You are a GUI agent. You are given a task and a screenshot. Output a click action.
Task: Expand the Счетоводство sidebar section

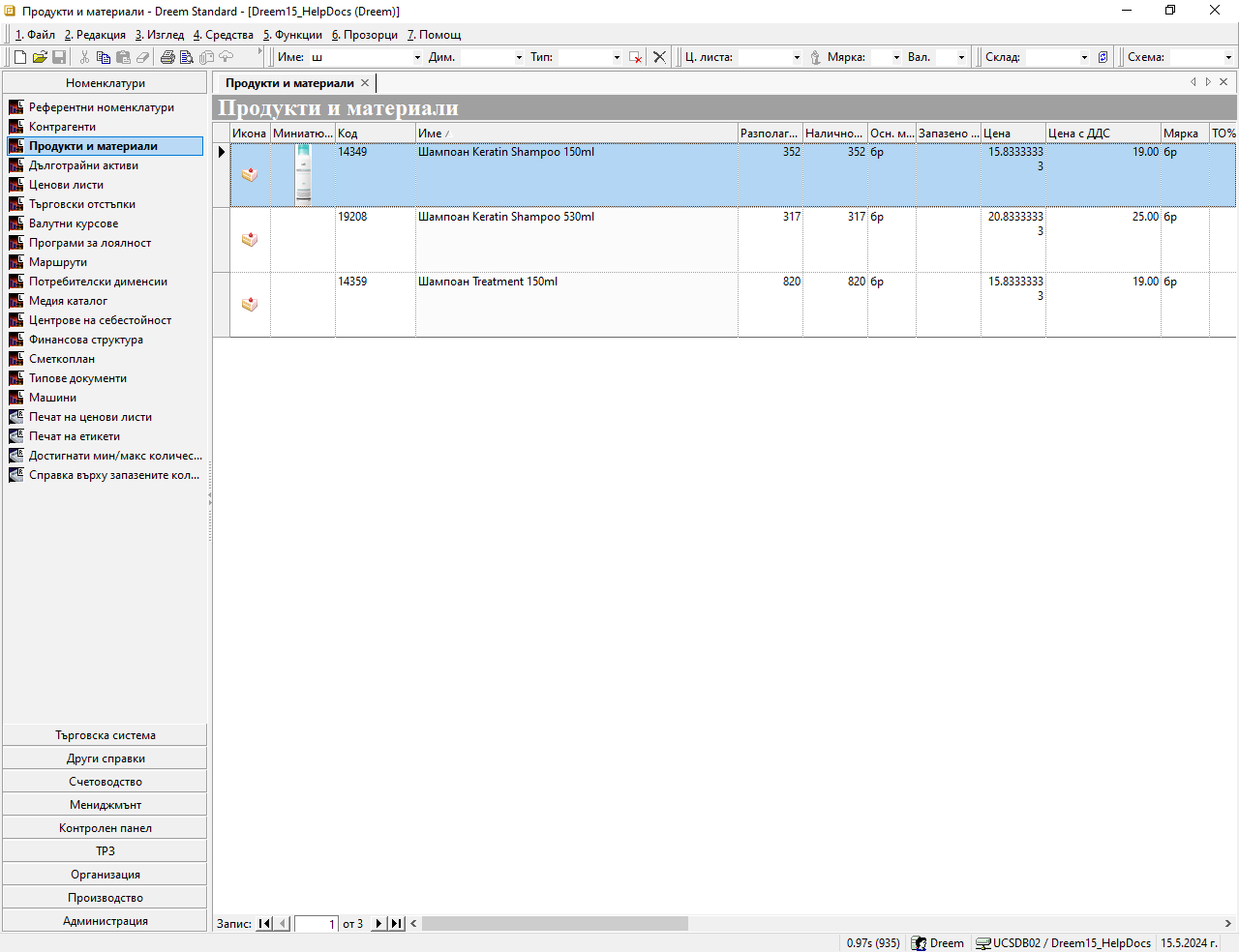pos(106,782)
